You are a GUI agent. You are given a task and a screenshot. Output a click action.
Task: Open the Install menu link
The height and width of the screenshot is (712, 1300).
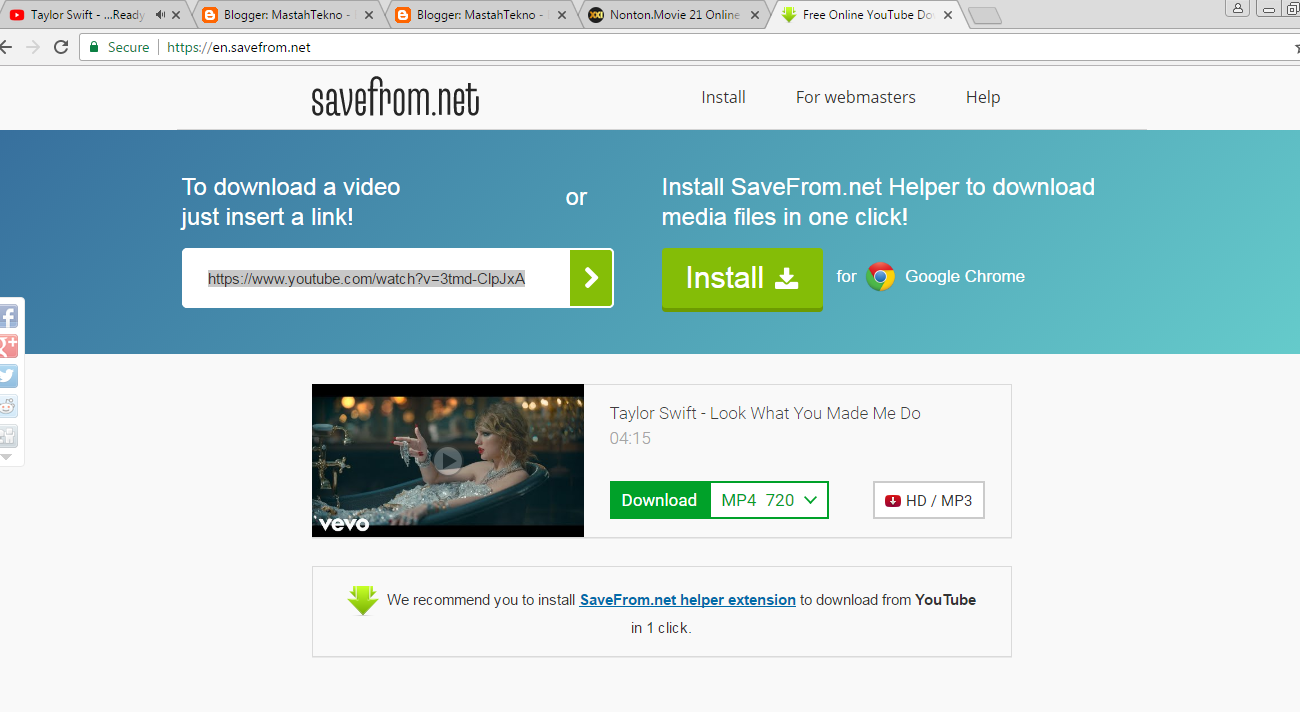[723, 97]
